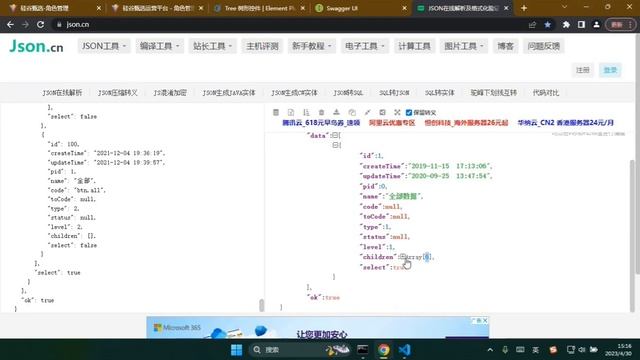Select the 代码对比 sub-tab
The width and height of the screenshot is (640, 360).
click(x=546, y=93)
